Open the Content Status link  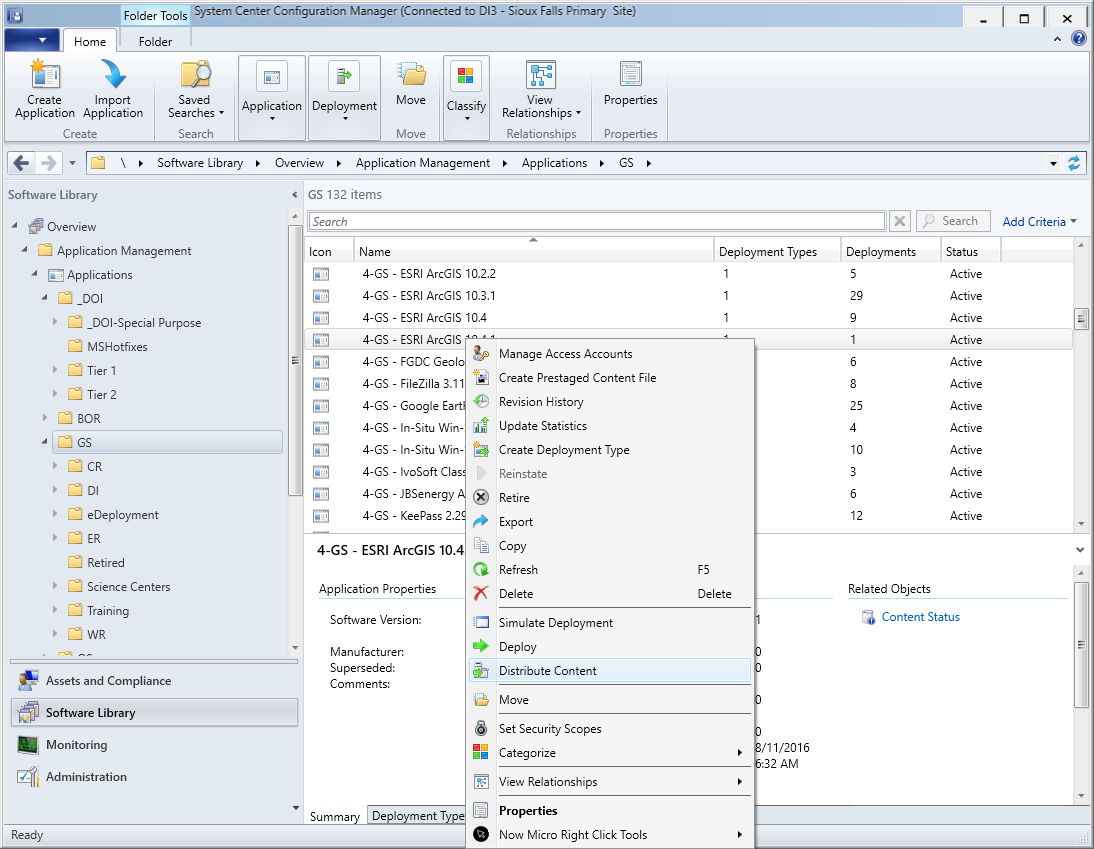[920, 617]
